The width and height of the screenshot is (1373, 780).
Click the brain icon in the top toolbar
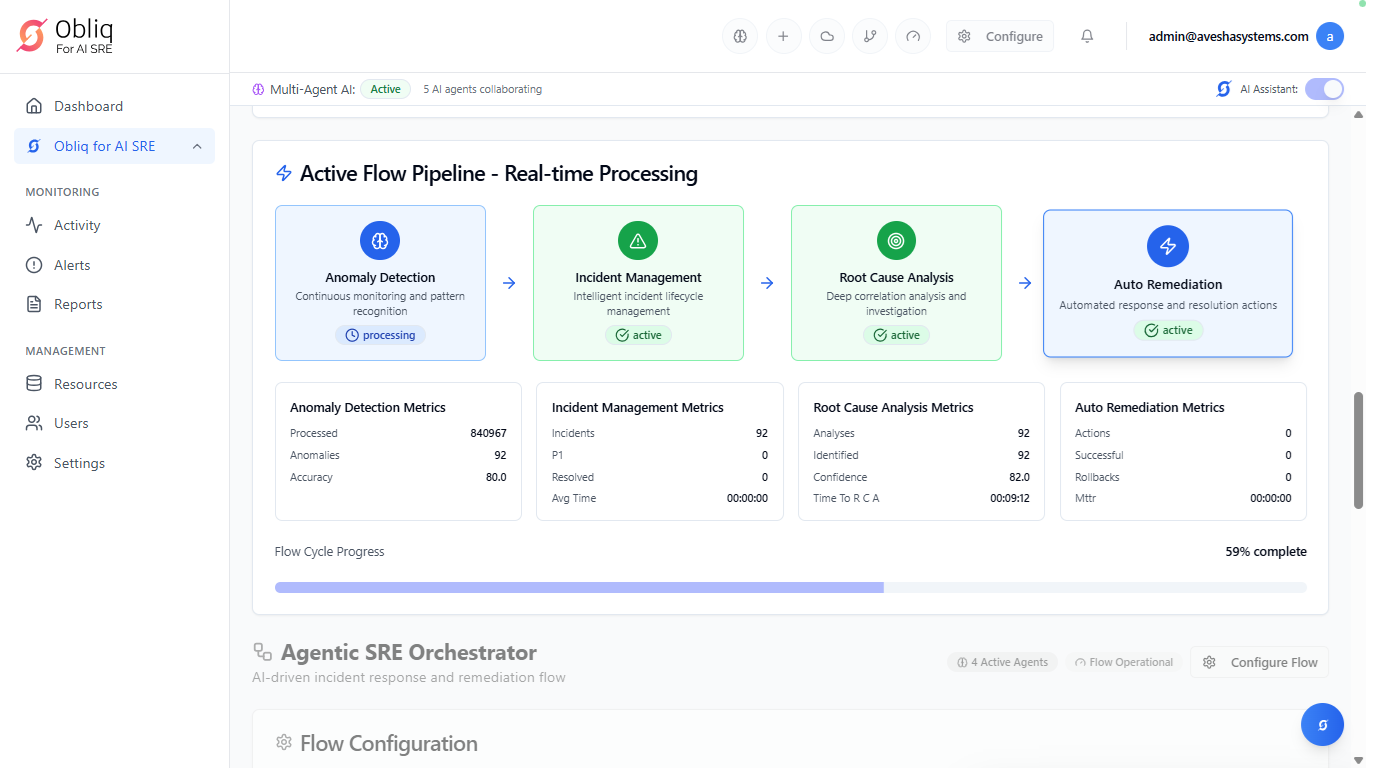(x=740, y=36)
